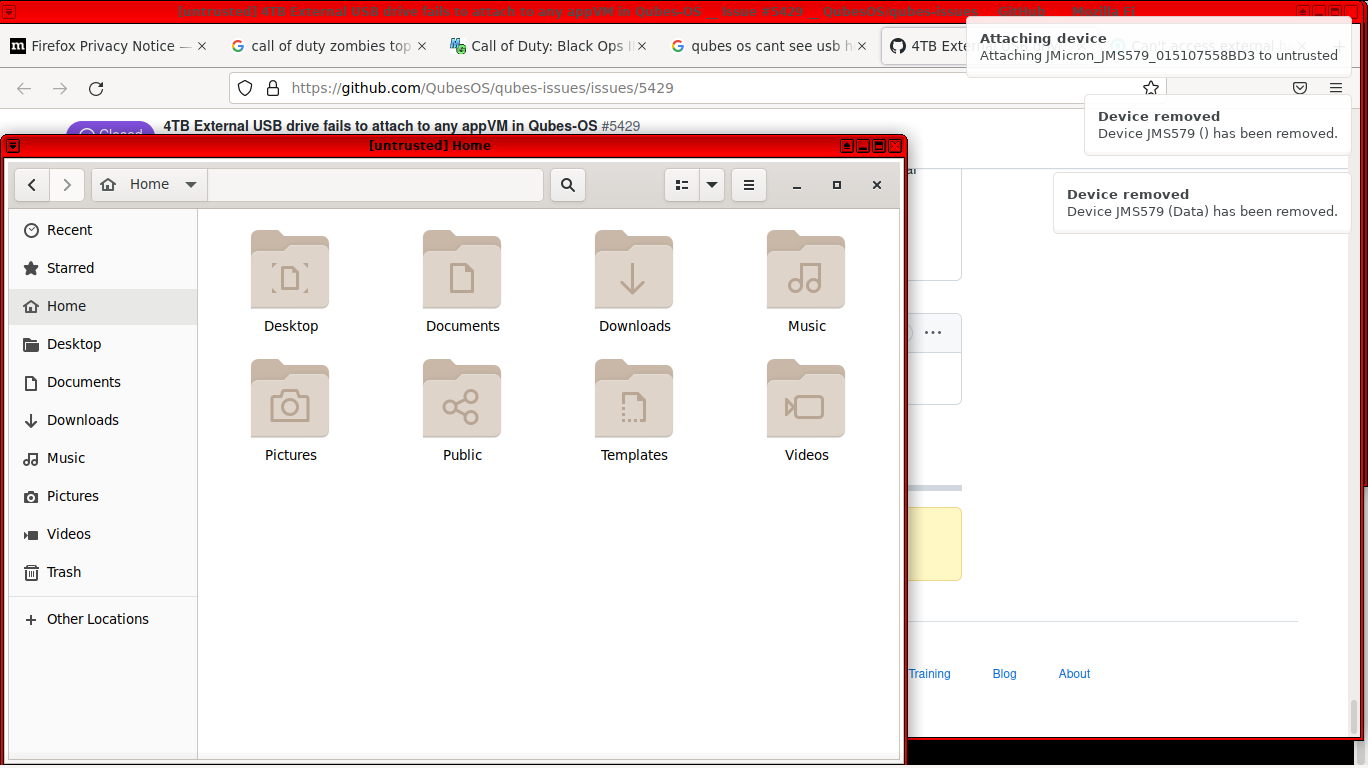Viewport: 1368px width, 768px height.
Task: Click the Firefox URL address field
Action: pyautogui.click(x=700, y=88)
